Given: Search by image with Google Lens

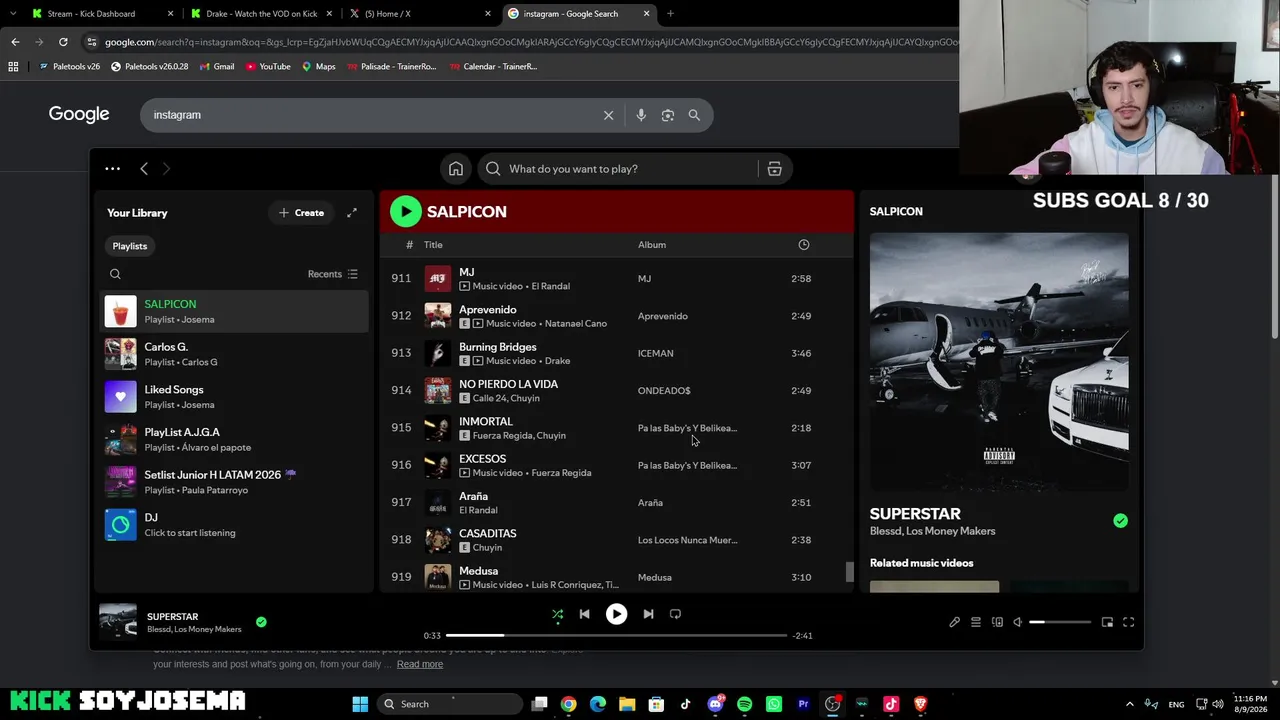Looking at the screenshot, I should coord(668,115).
